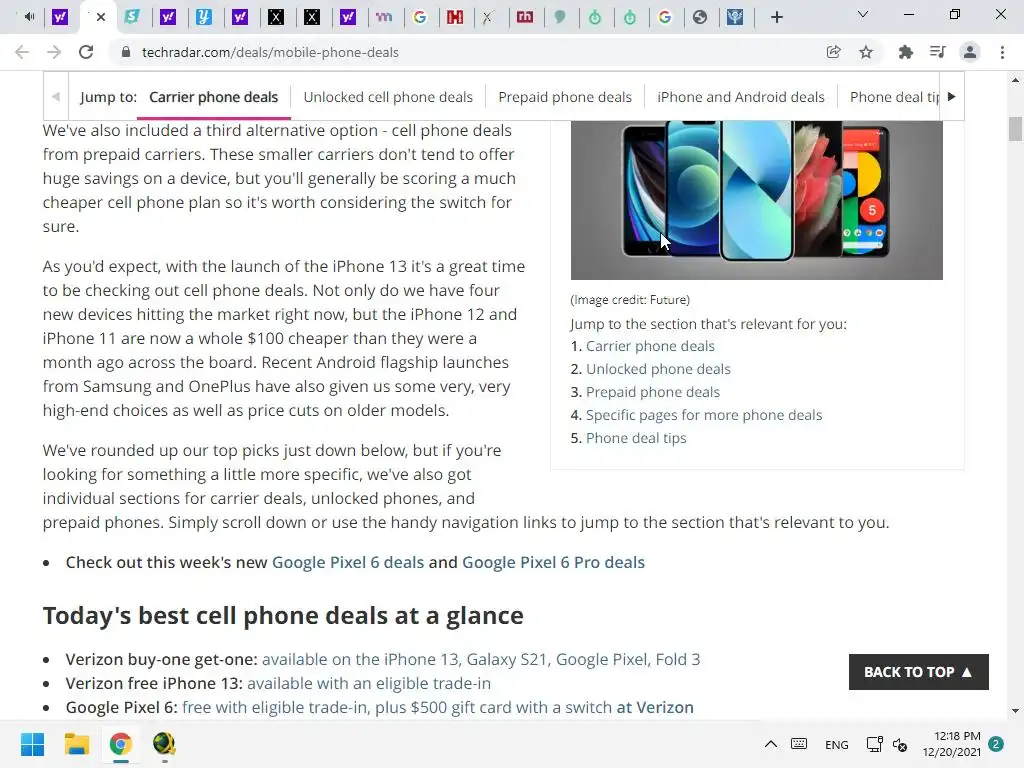1024x768 pixels.
Task: Click the scrollbar down arrow
Action: (1015, 711)
